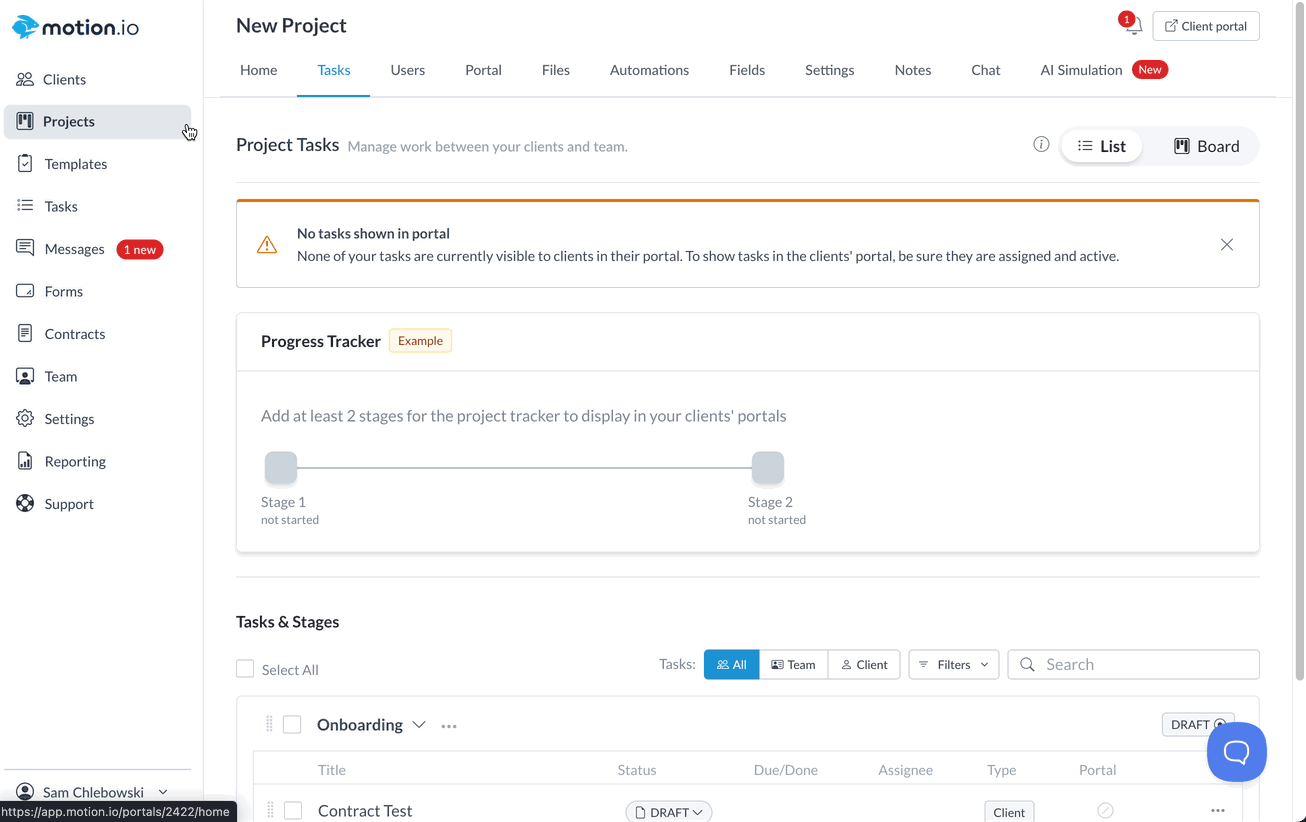The height and width of the screenshot is (822, 1306).
Task: Click the three-dot menu next to Onboarding
Action: [x=449, y=726]
